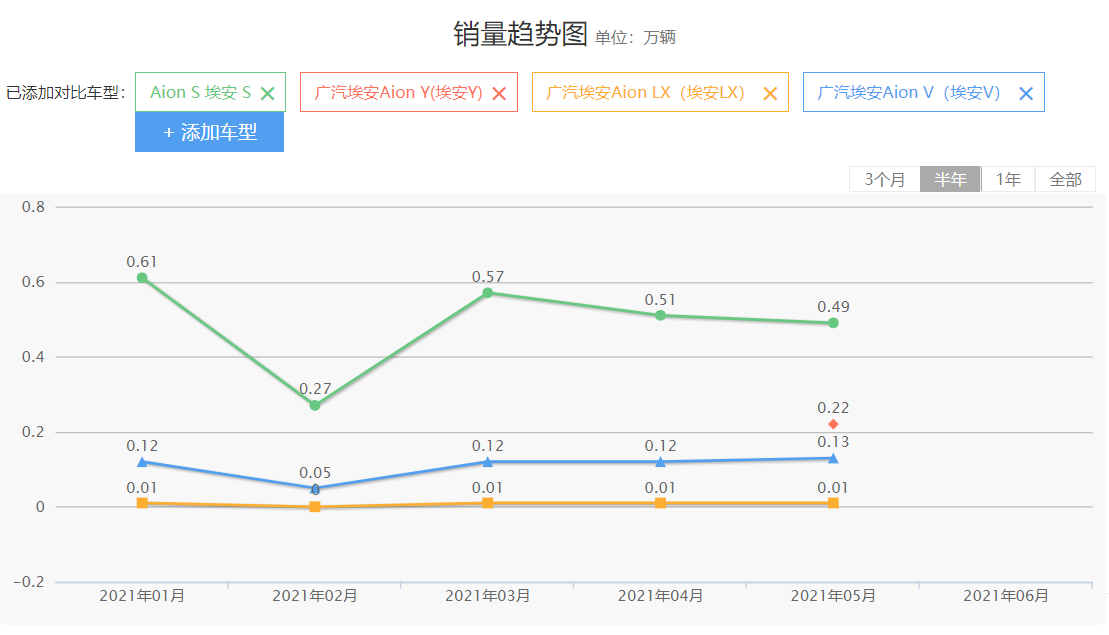The width and height of the screenshot is (1109, 635).
Task: Click orange square marker in April
Action: pyautogui.click(x=660, y=503)
